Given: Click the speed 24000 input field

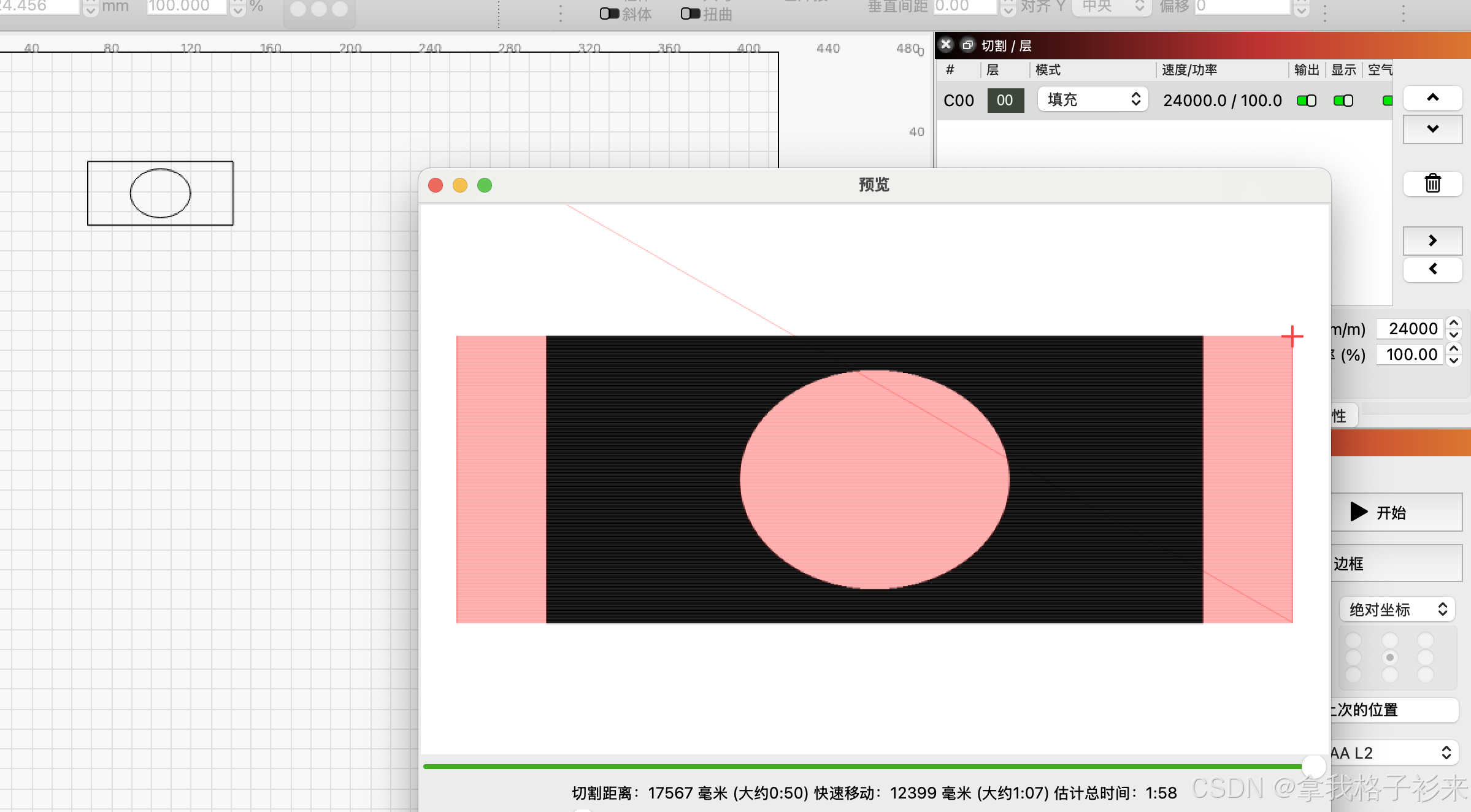Looking at the screenshot, I should pos(1411,329).
